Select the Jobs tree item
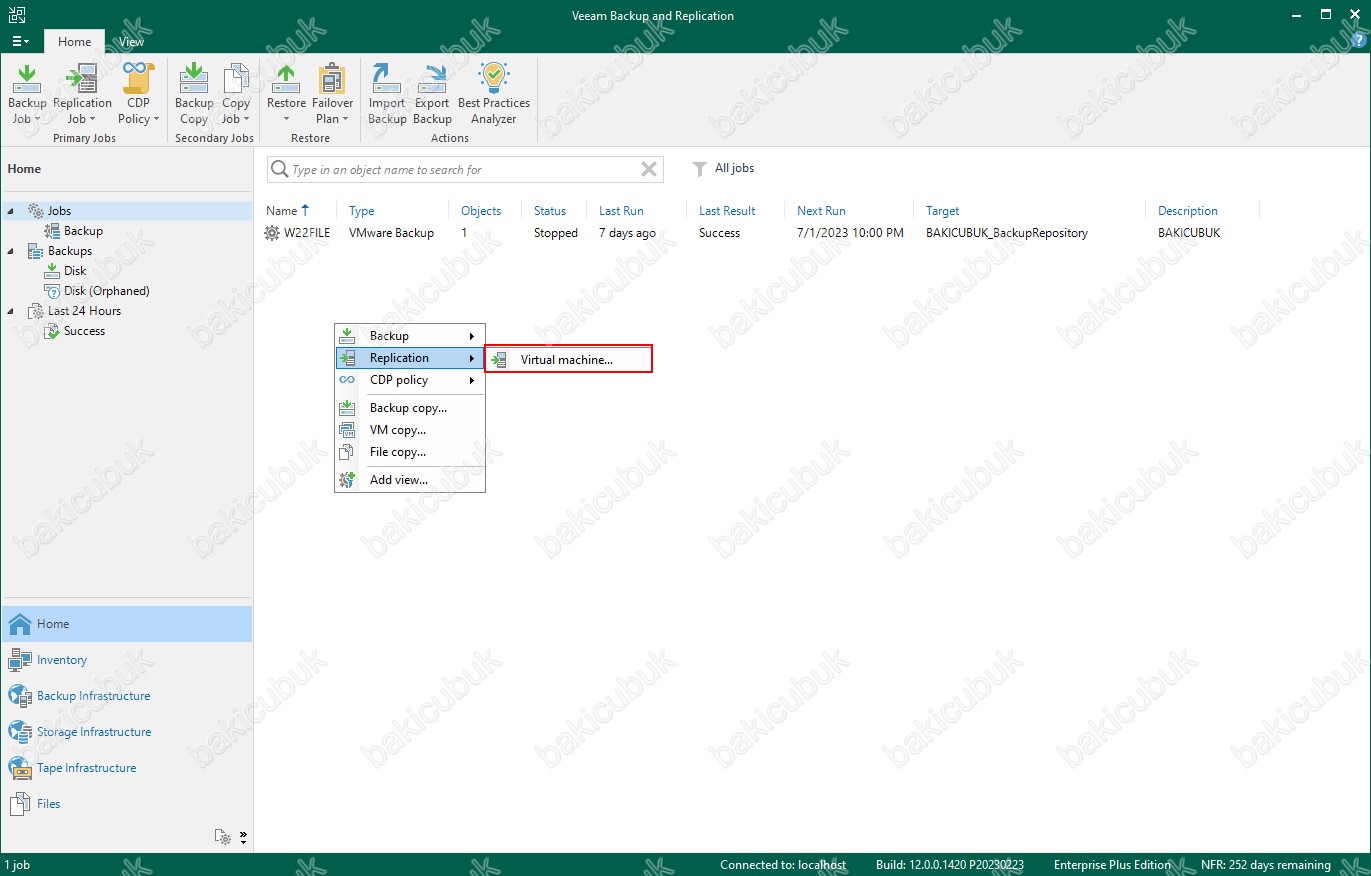Viewport: 1371px width, 876px height. pyautogui.click(x=59, y=211)
